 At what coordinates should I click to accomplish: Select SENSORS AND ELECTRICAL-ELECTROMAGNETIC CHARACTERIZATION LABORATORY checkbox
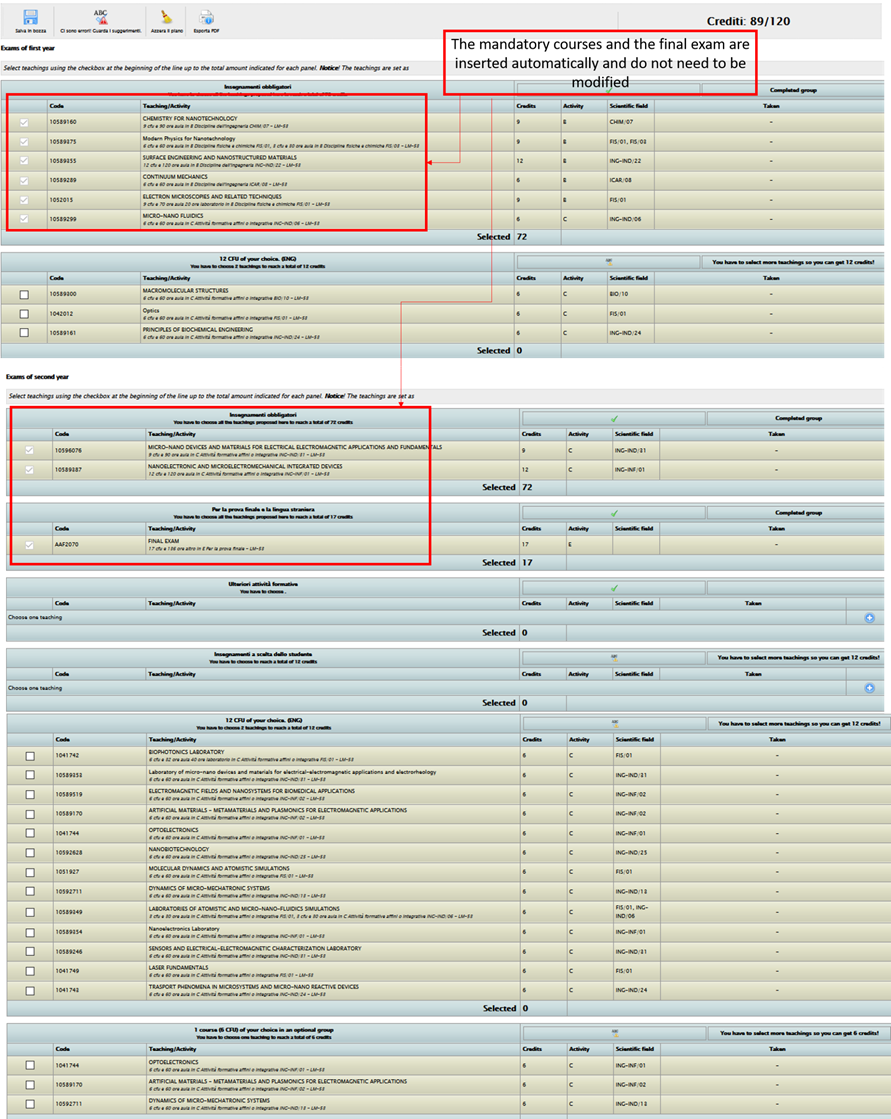(x=30, y=951)
